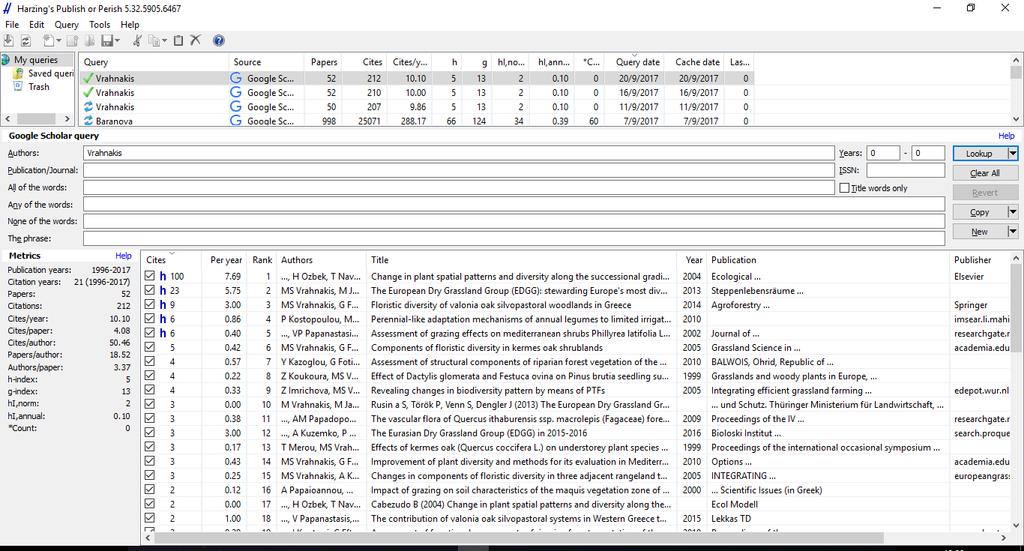Open the Edit menu
Viewport: 1024px width, 551px height.
coord(37,24)
